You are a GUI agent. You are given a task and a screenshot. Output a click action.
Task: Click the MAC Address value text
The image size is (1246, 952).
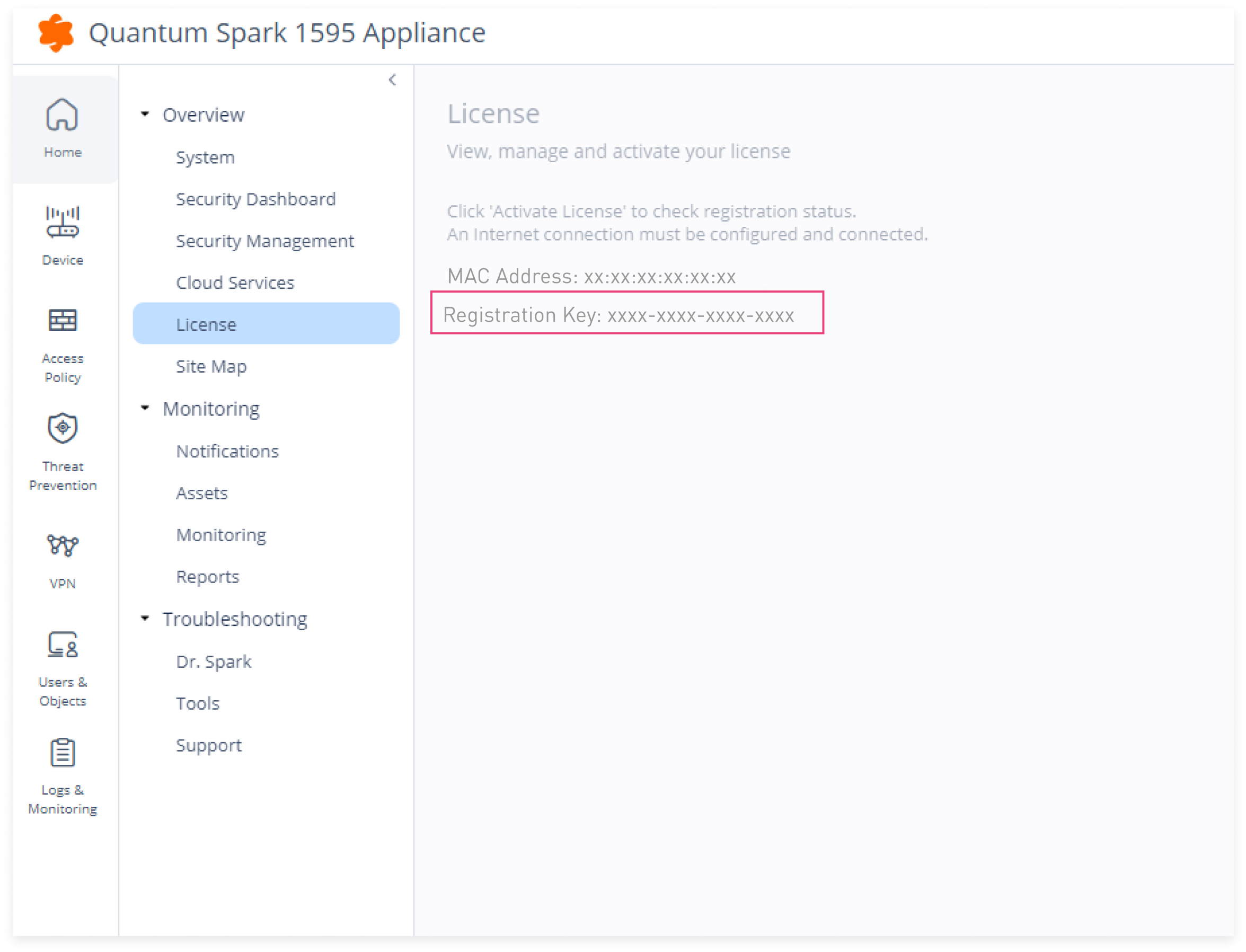[x=659, y=277]
